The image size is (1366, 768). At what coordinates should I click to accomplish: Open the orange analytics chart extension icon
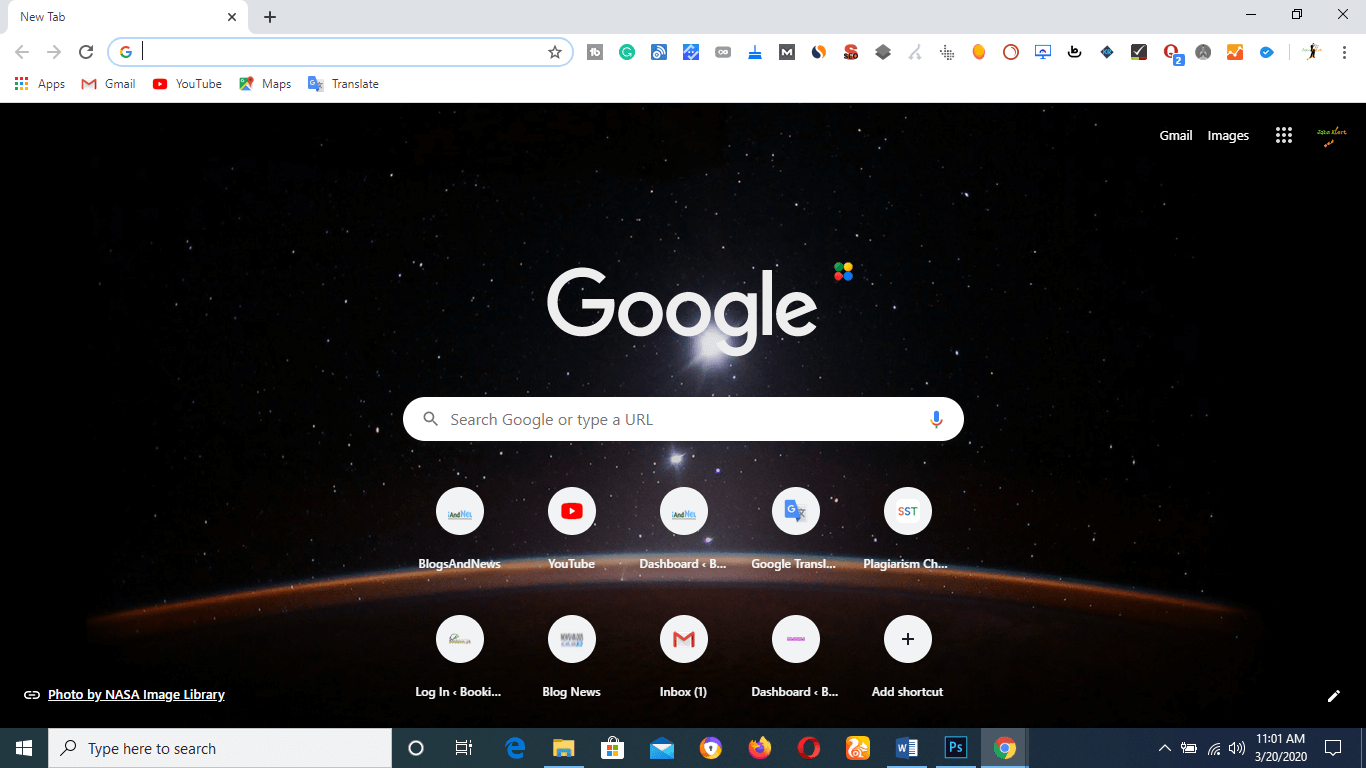pyautogui.click(x=1235, y=52)
